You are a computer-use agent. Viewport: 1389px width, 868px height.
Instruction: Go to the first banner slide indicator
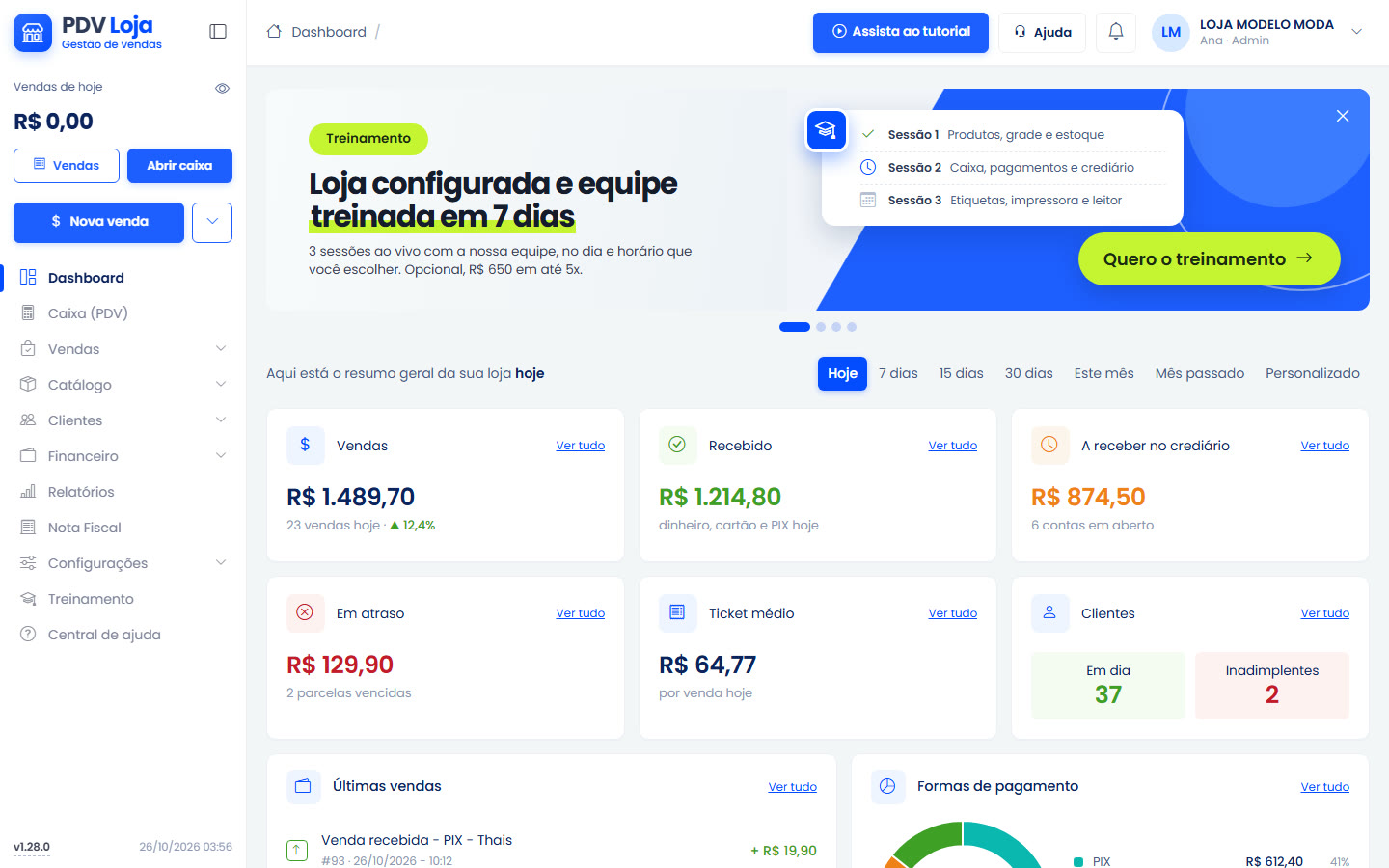point(795,327)
